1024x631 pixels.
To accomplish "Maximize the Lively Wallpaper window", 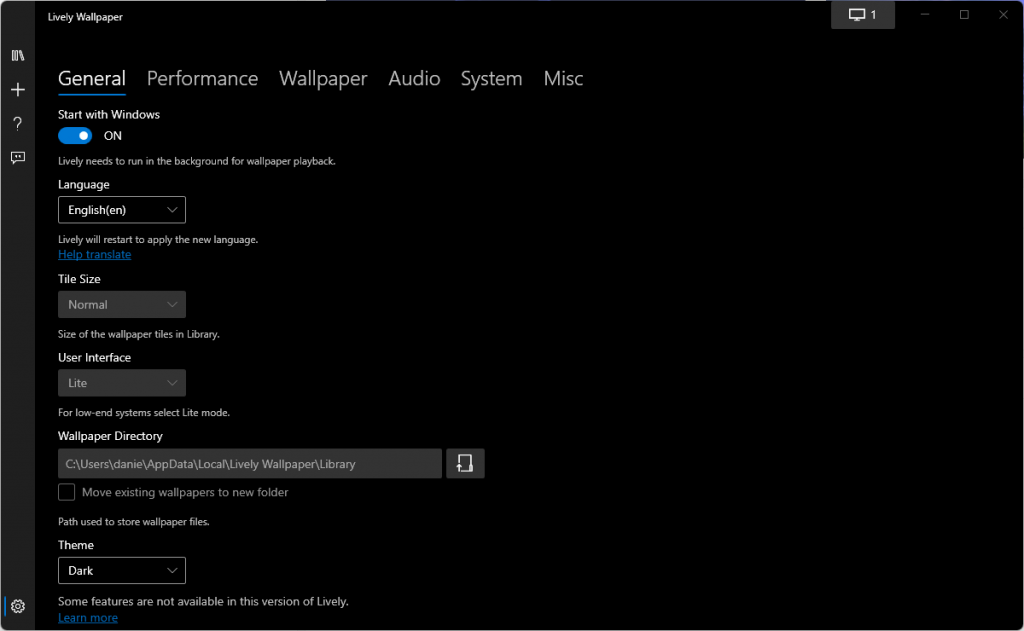I will [x=964, y=14].
